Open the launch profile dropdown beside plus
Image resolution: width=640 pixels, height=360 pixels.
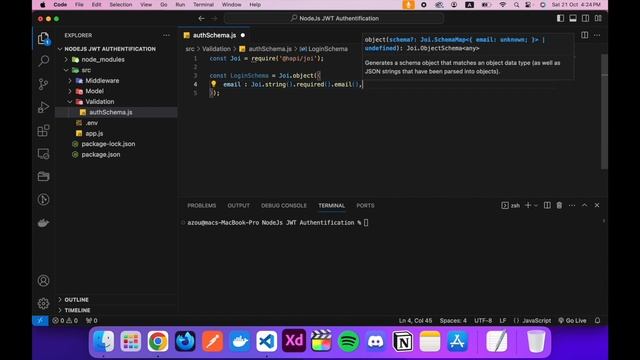click(536, 205)
